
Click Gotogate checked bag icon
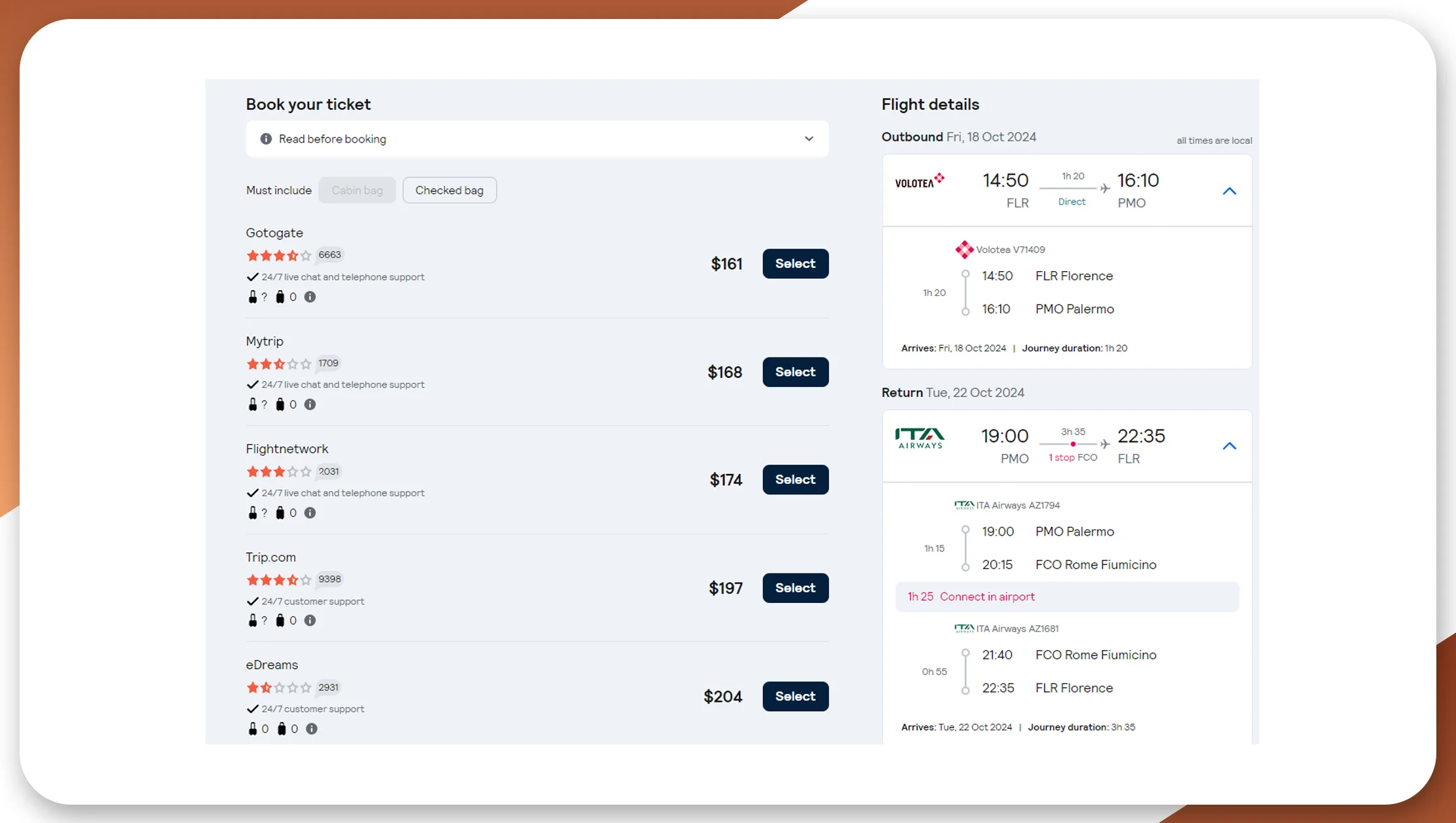point(280,297)
